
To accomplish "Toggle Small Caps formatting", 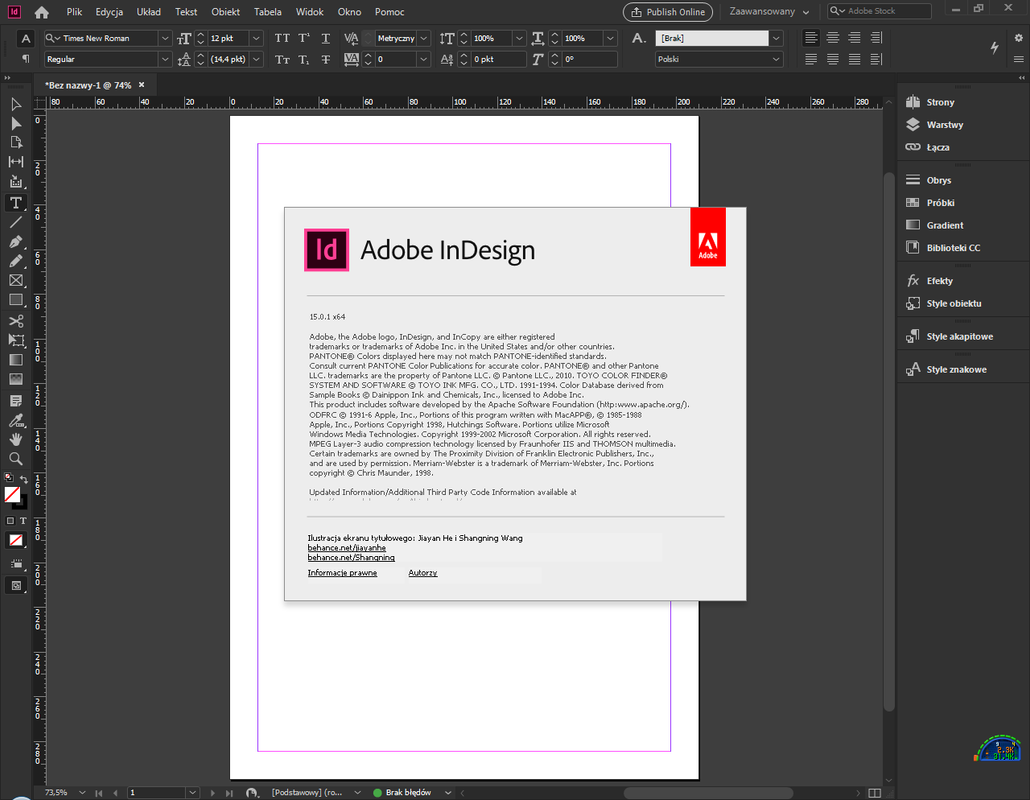I will 282,59.
